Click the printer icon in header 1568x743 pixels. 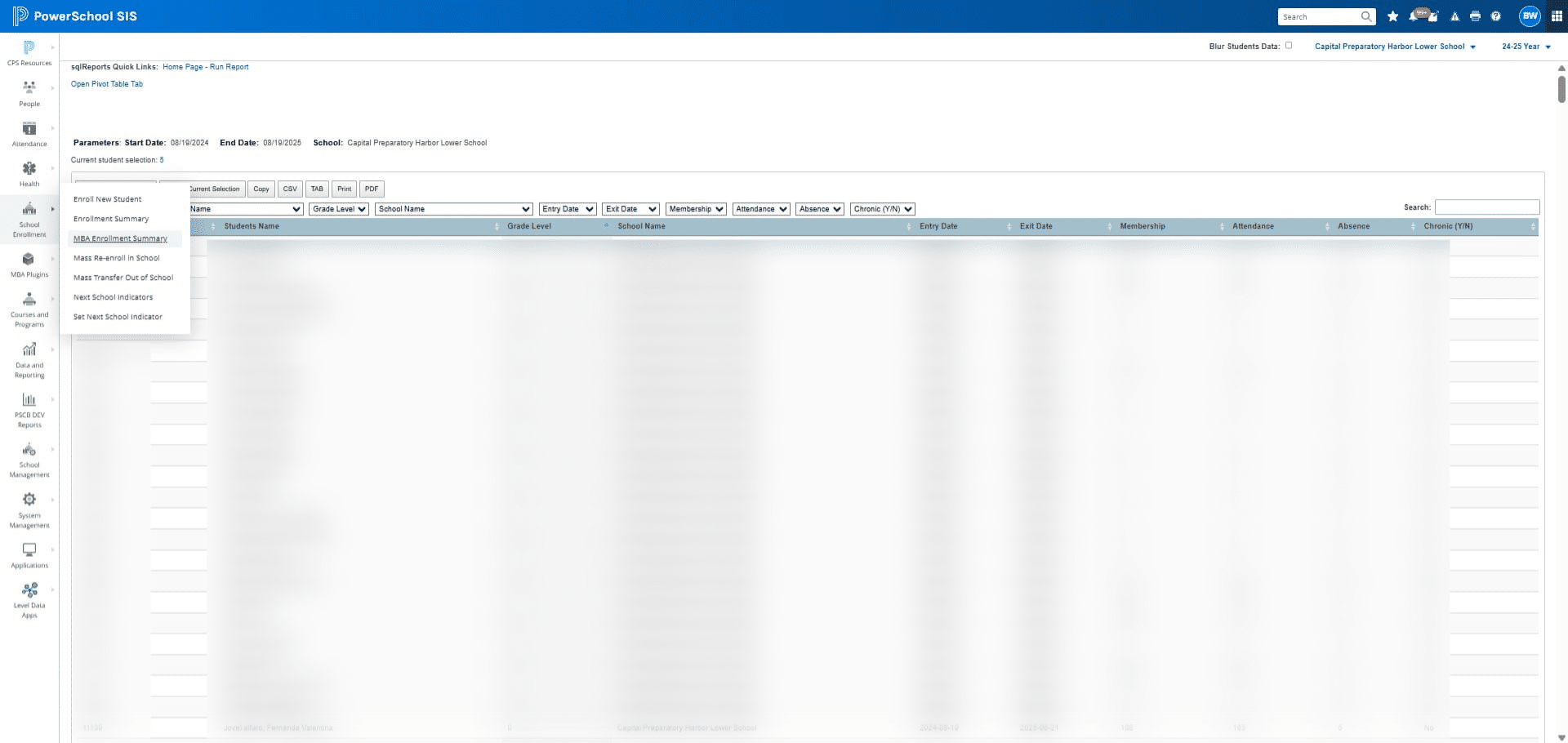[x=1475, y=16]
